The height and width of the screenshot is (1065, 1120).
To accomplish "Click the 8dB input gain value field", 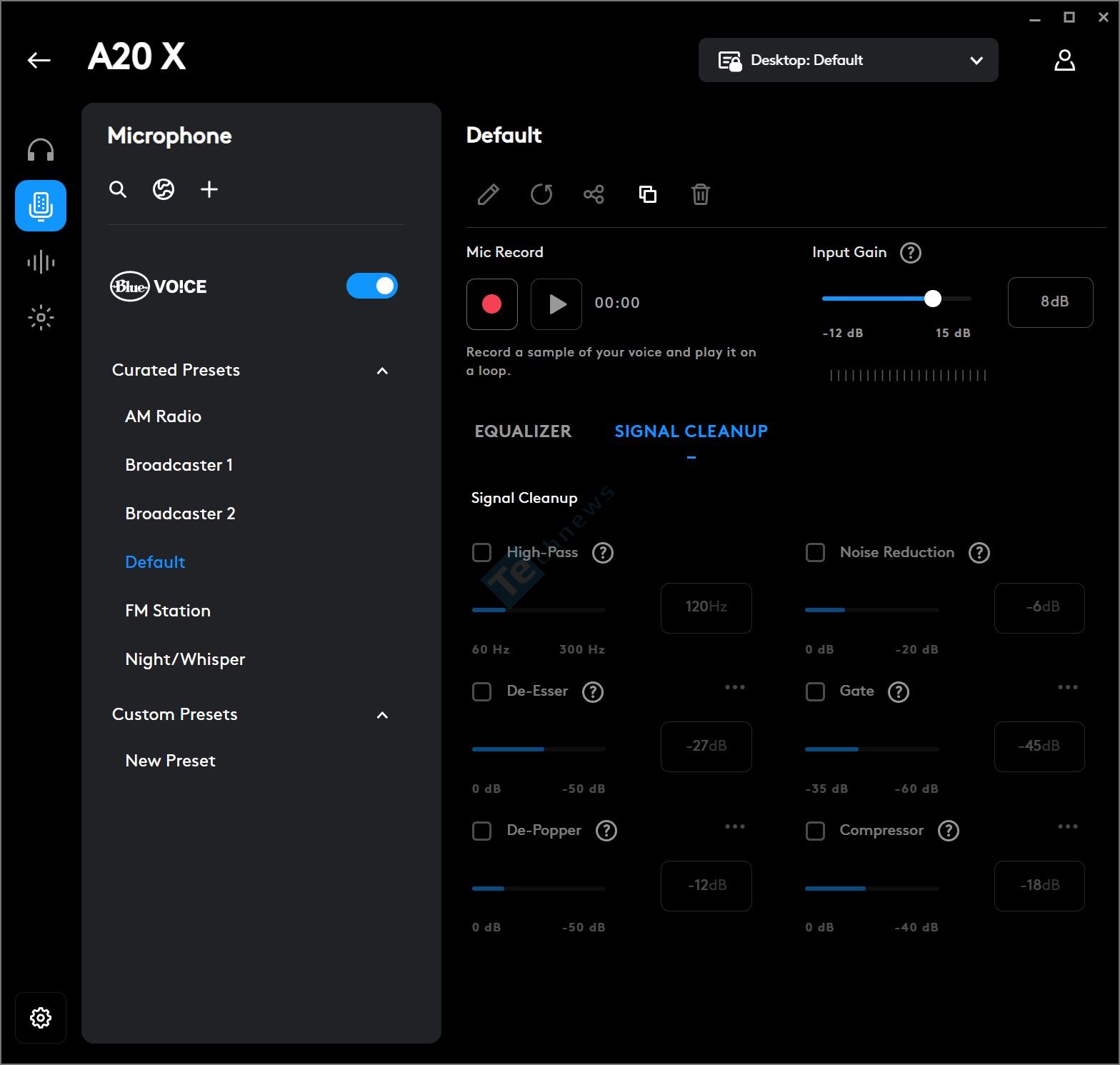I will pos(1050,302).
